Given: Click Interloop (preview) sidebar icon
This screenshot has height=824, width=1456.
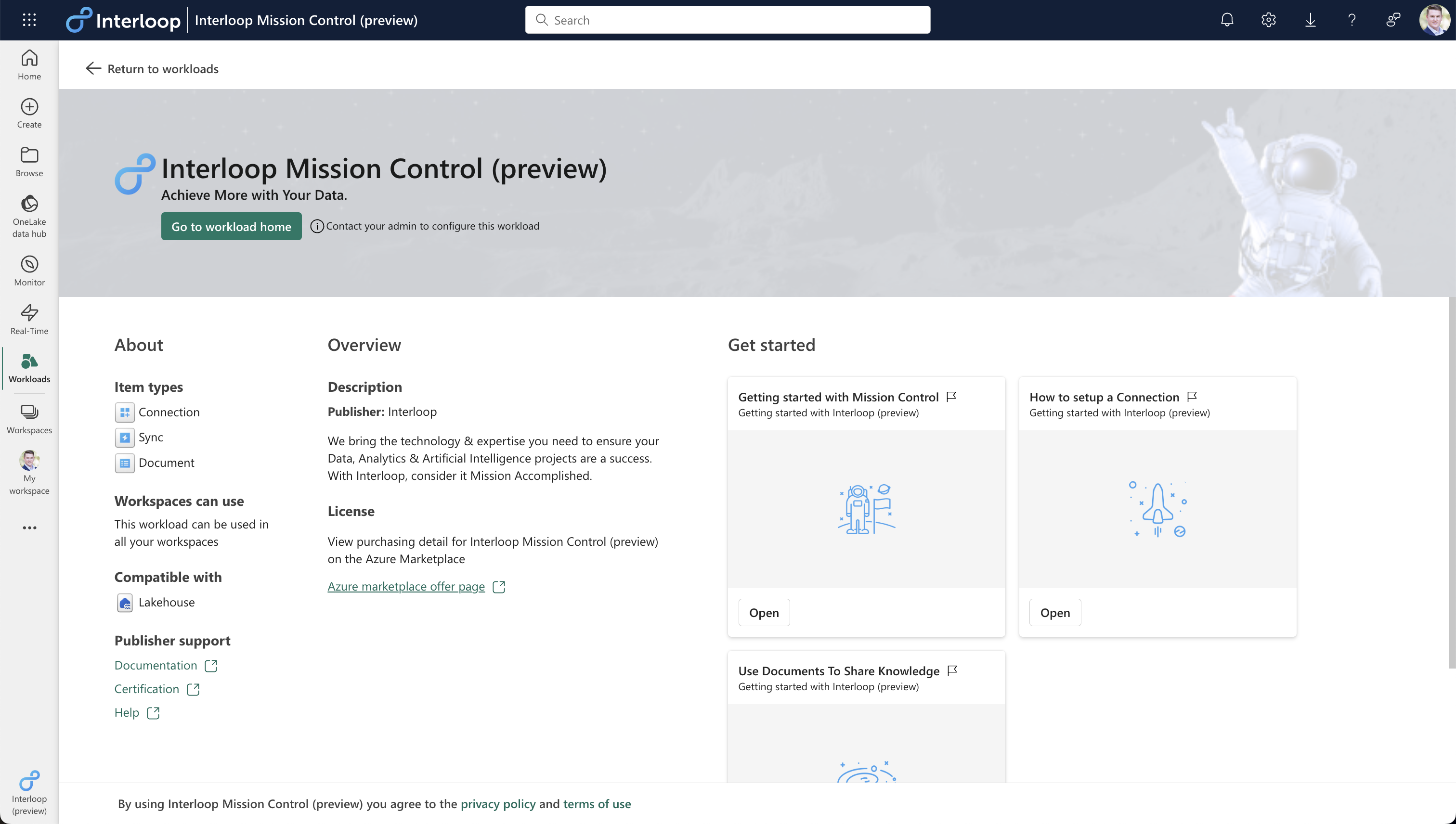Looking at the screenshot, I should tap(29, 792).
